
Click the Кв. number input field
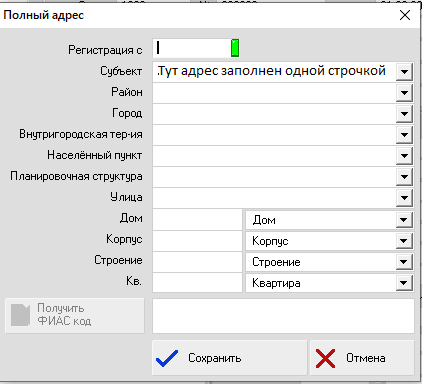coord(197,282)
